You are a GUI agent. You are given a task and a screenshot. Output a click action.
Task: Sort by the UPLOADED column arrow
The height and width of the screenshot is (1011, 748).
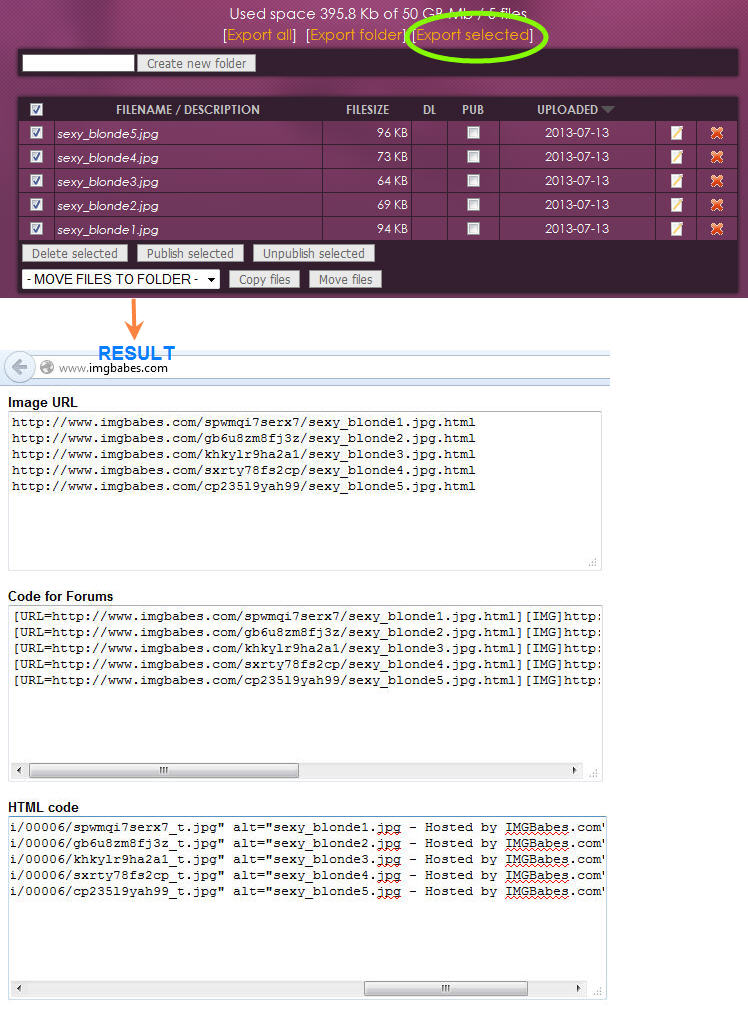click(x=608, y=110)
